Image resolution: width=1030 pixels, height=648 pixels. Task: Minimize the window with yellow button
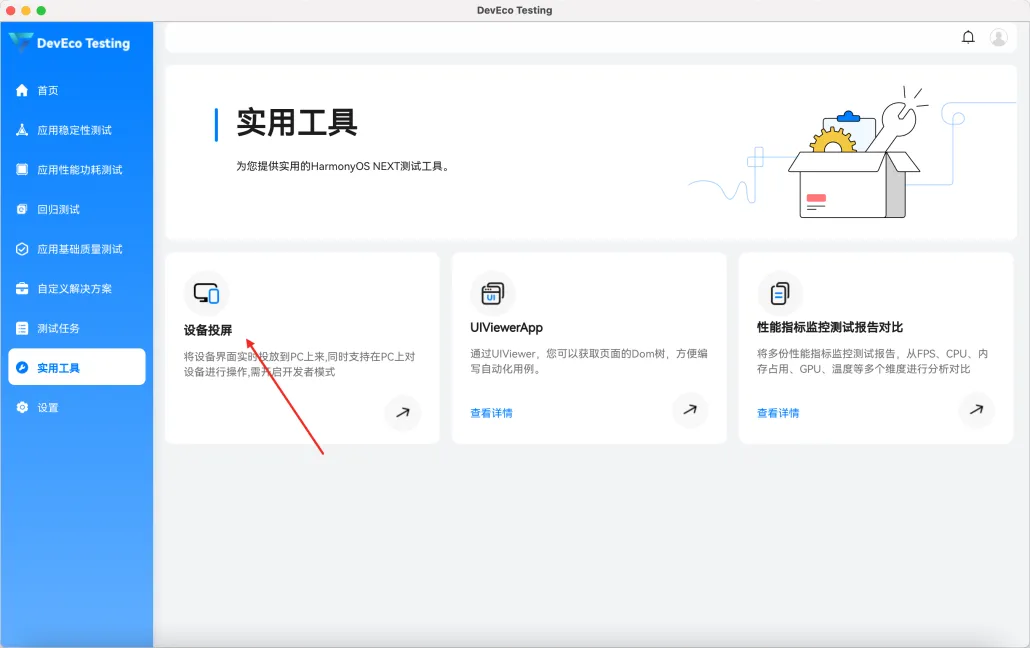26,11
